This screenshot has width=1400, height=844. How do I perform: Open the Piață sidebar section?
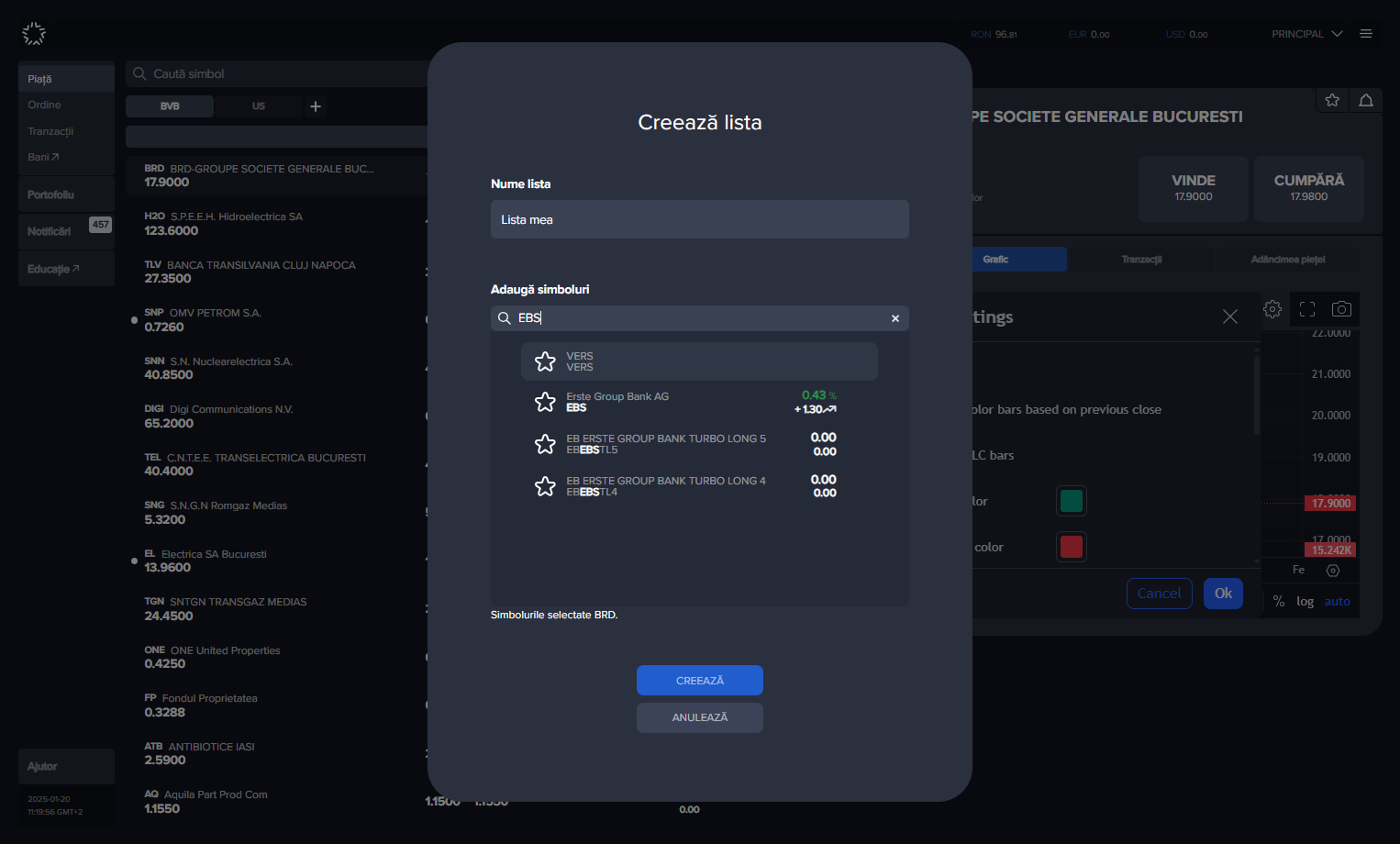(66, 79)
